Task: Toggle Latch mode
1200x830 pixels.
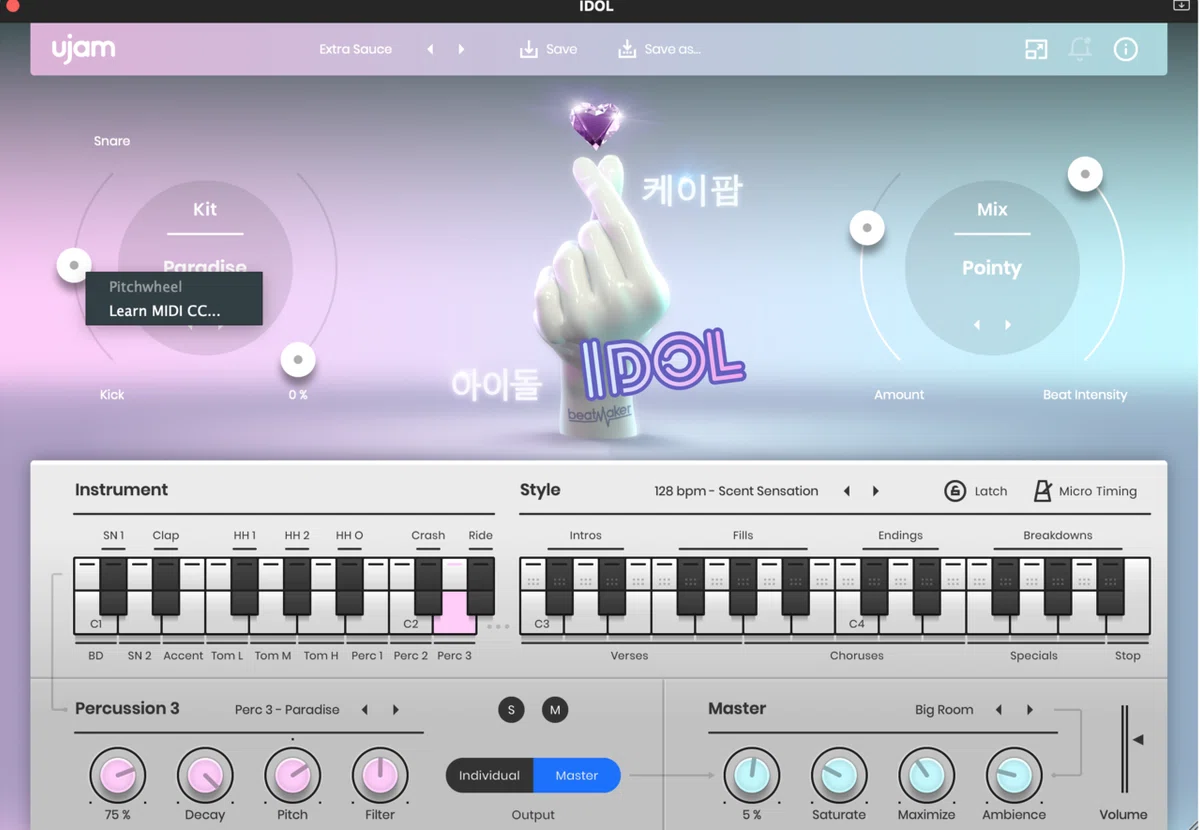Action: [x=976, y=491]
